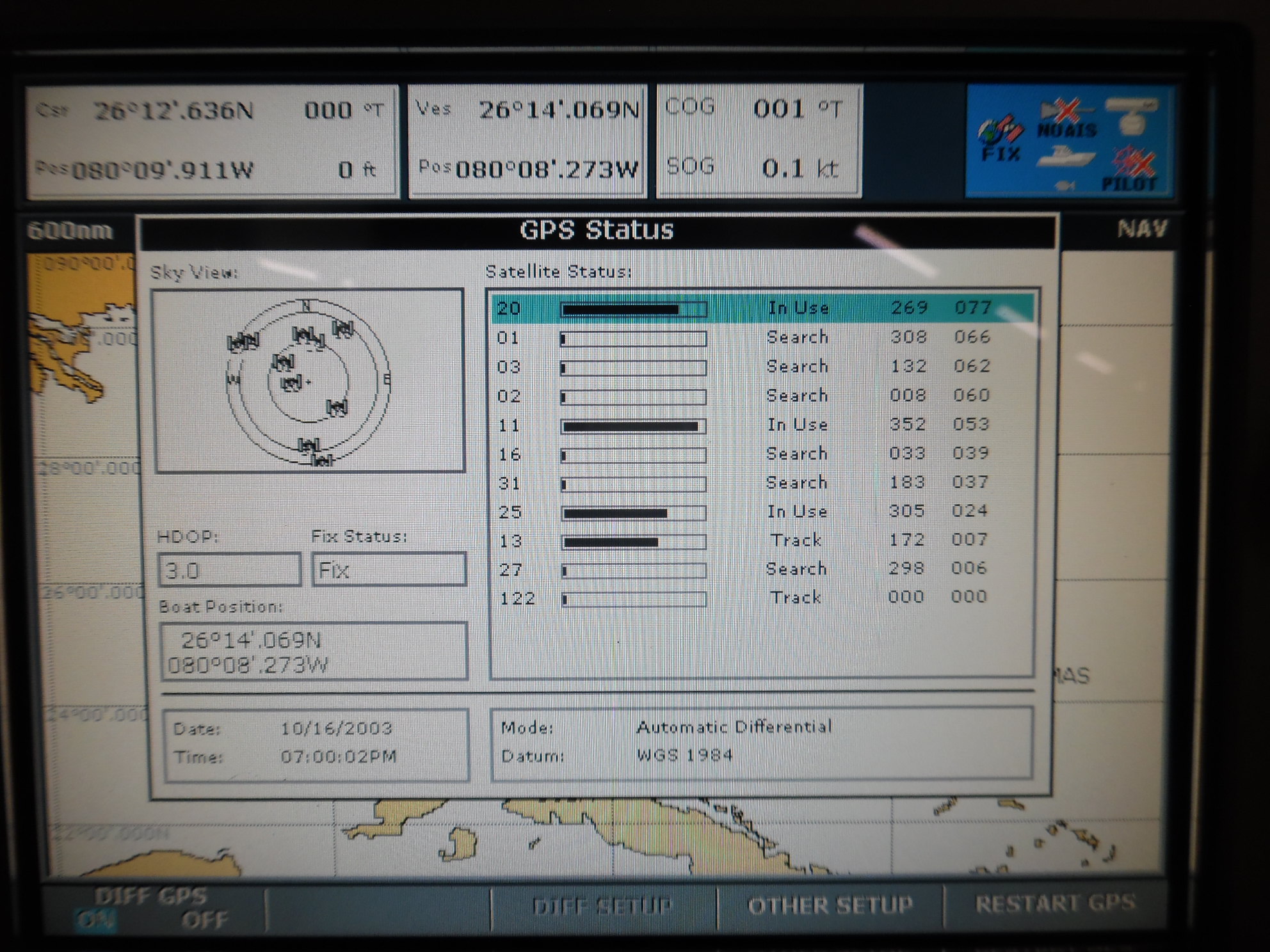The height and width of the screenshot is (952, 1270).
Task: Click the COG SOG data box
Action: (x=759, y=139)
